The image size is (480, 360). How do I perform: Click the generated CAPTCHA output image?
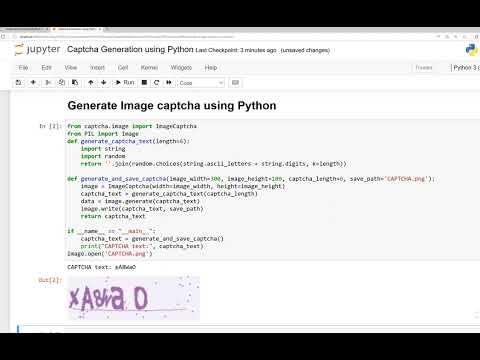click(x=134, y=298)
